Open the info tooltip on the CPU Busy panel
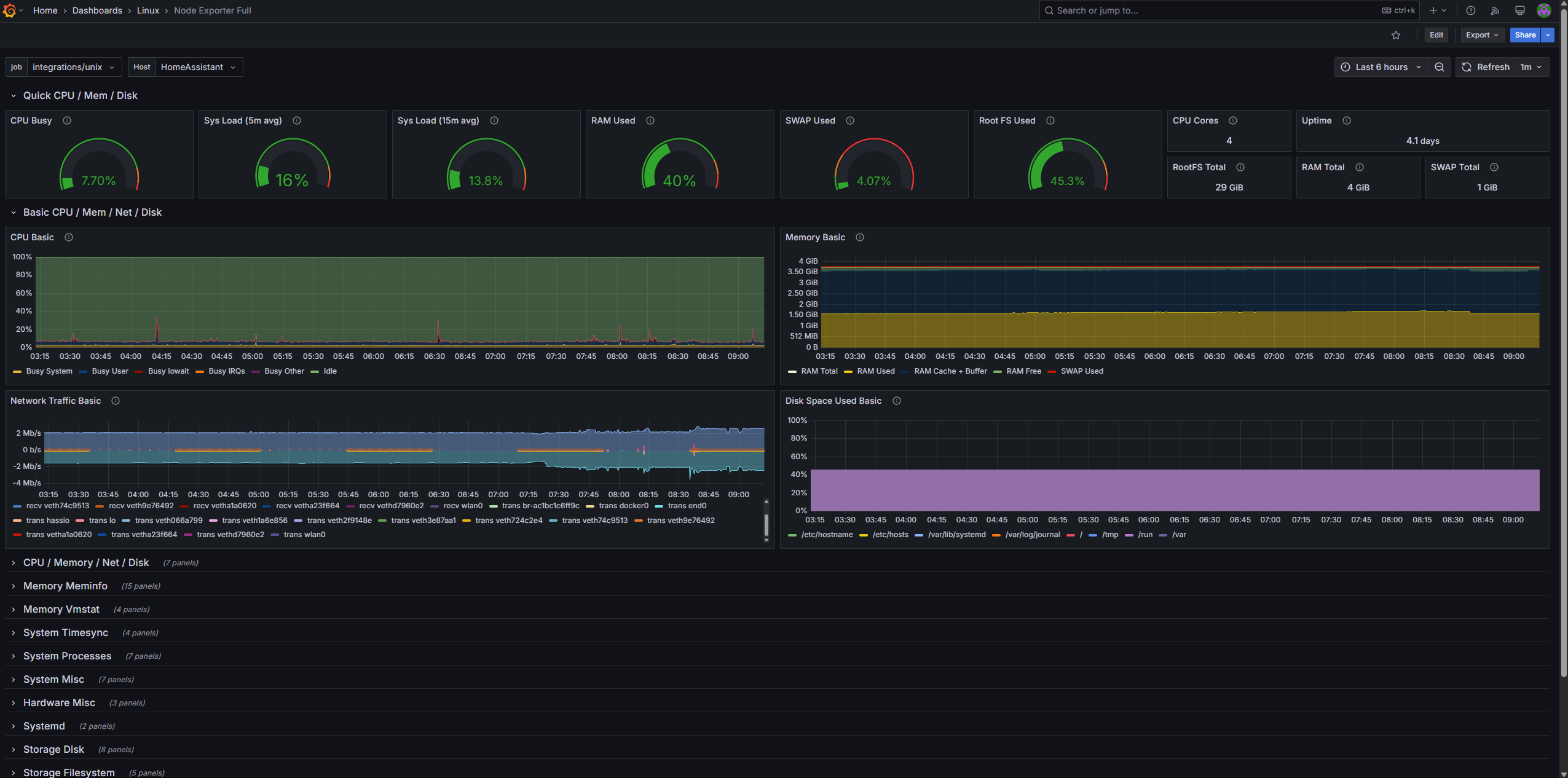This screenshot has width=1568, height=778. click(66, 120)
